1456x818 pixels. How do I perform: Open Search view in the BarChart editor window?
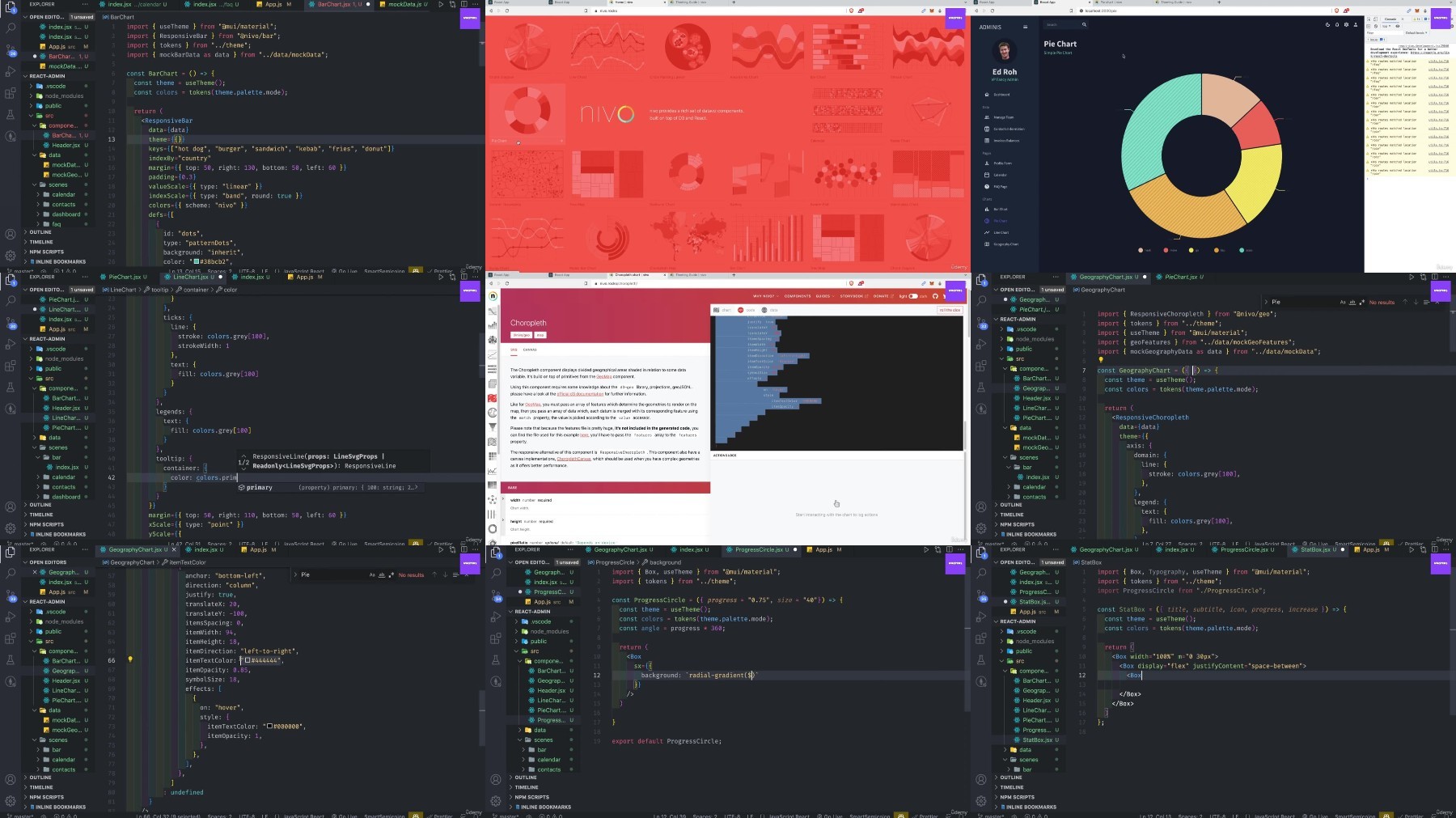coord(11,28)
